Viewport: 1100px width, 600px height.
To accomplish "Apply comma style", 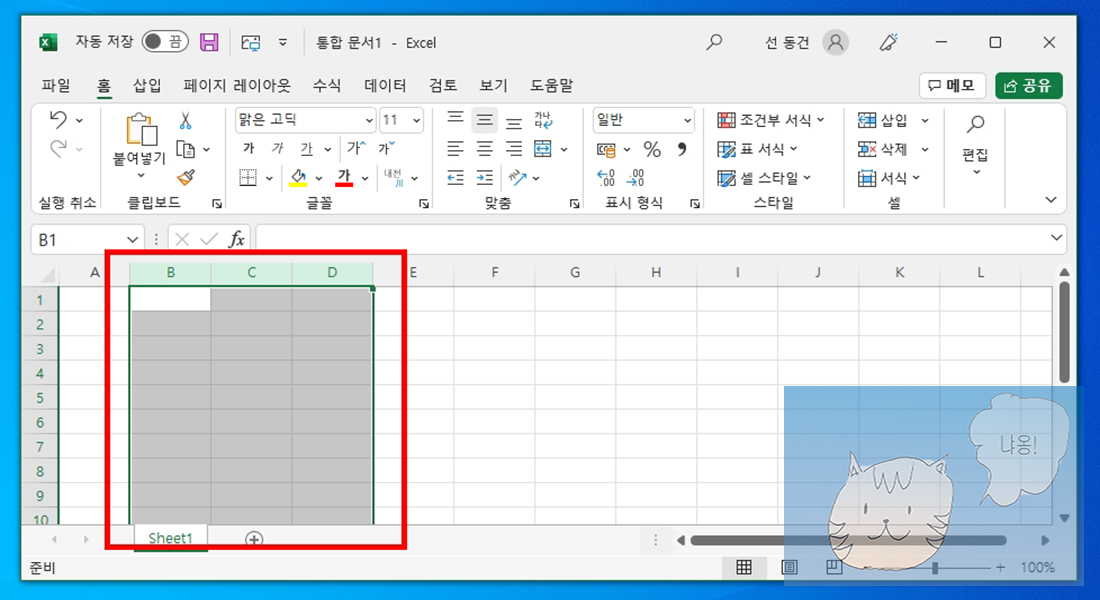I will coord(681,149).
